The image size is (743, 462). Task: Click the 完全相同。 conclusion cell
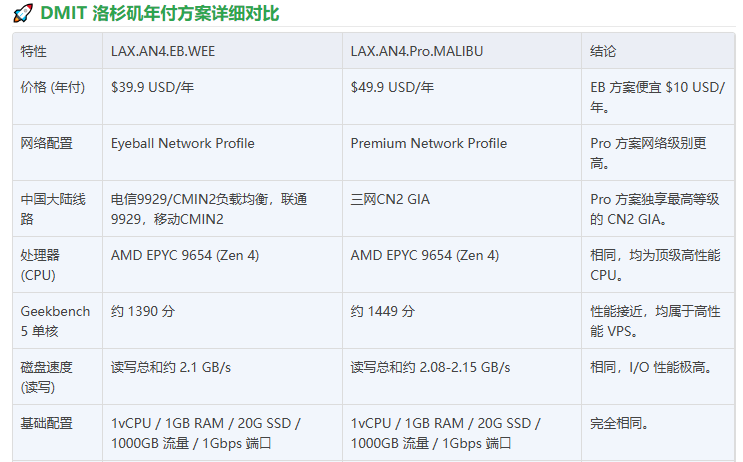620,423
